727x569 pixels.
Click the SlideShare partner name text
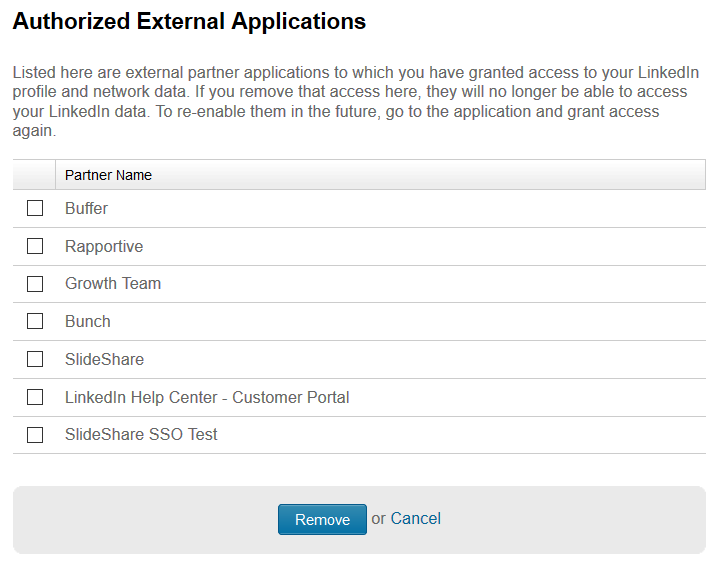pos(104,359)
